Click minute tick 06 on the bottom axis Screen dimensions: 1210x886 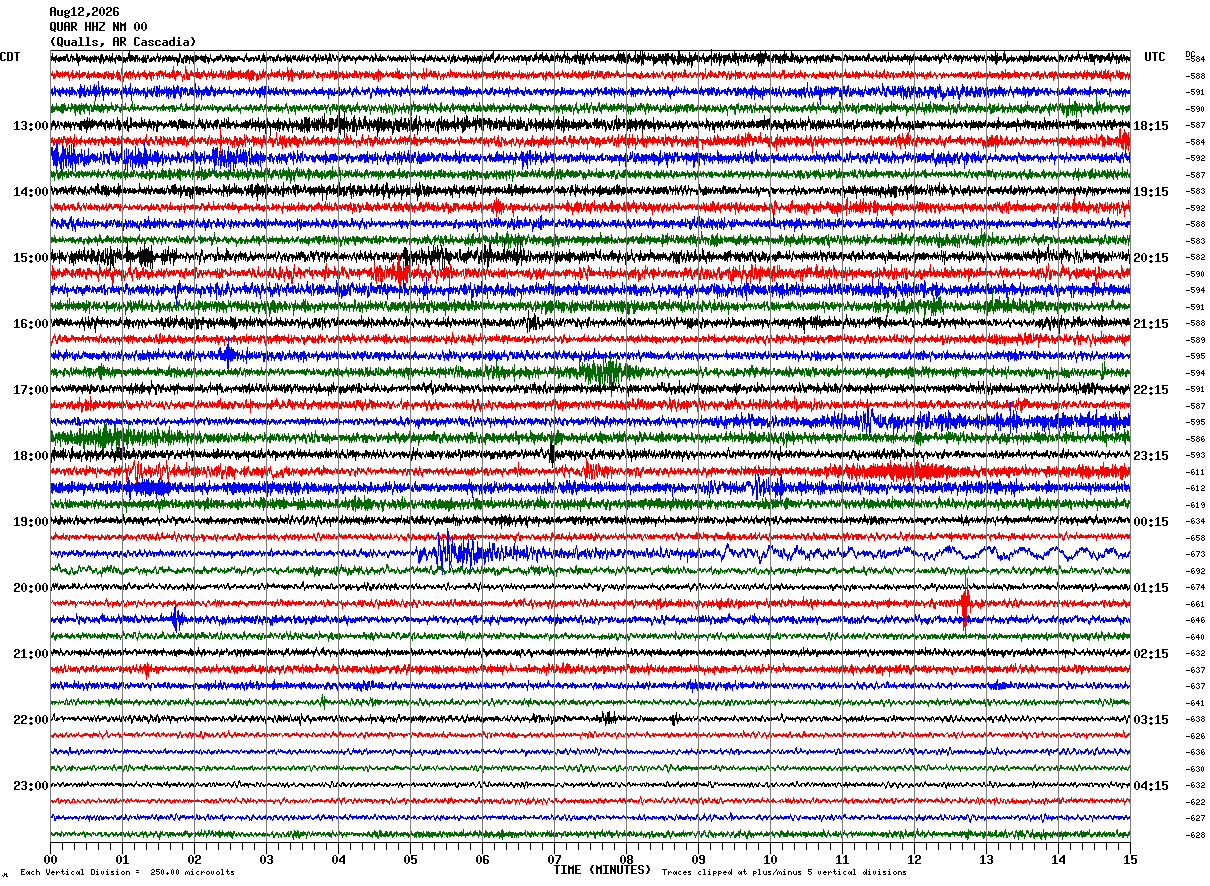(482, 859)
